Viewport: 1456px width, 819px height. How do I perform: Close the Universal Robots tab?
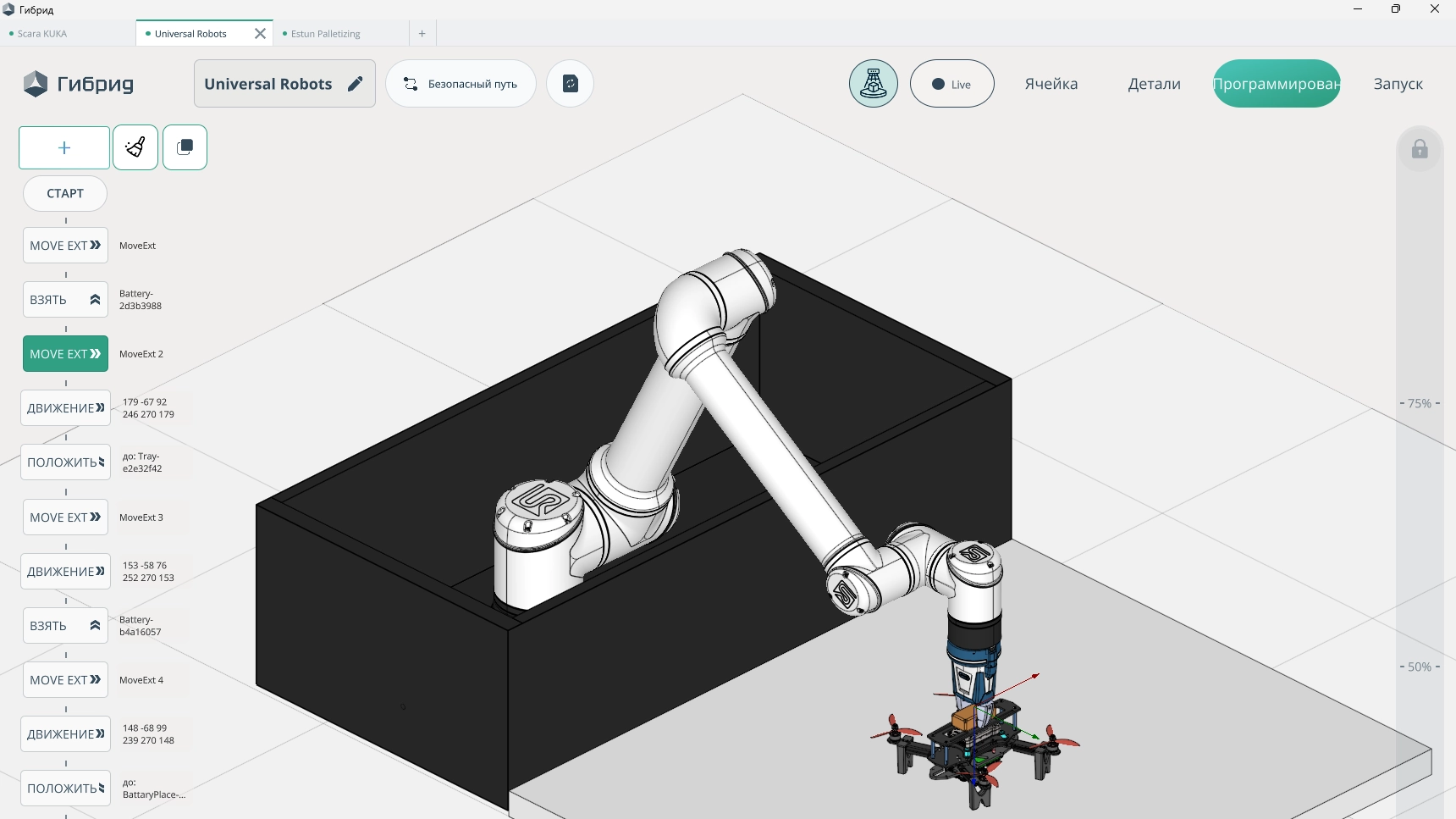[x=260, y=34]
